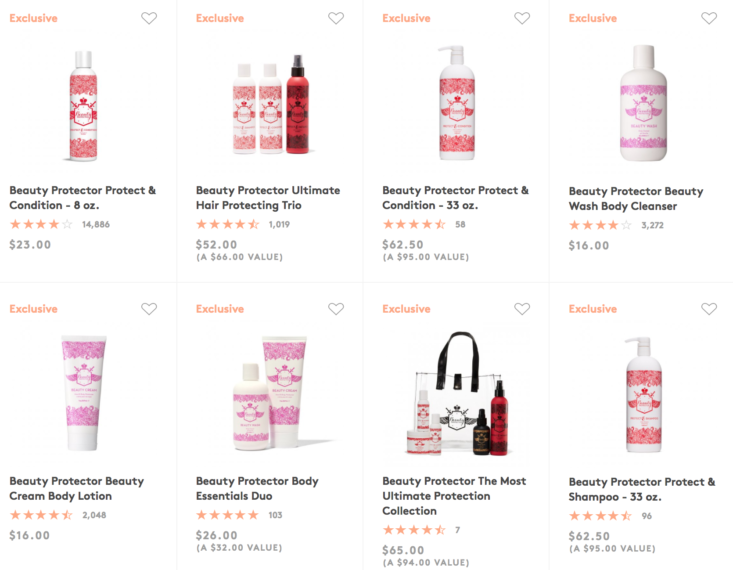Screen dimensions: 733x570
Task: Heart the Body Essentials Duo product
Action: [x=336, y=309]
